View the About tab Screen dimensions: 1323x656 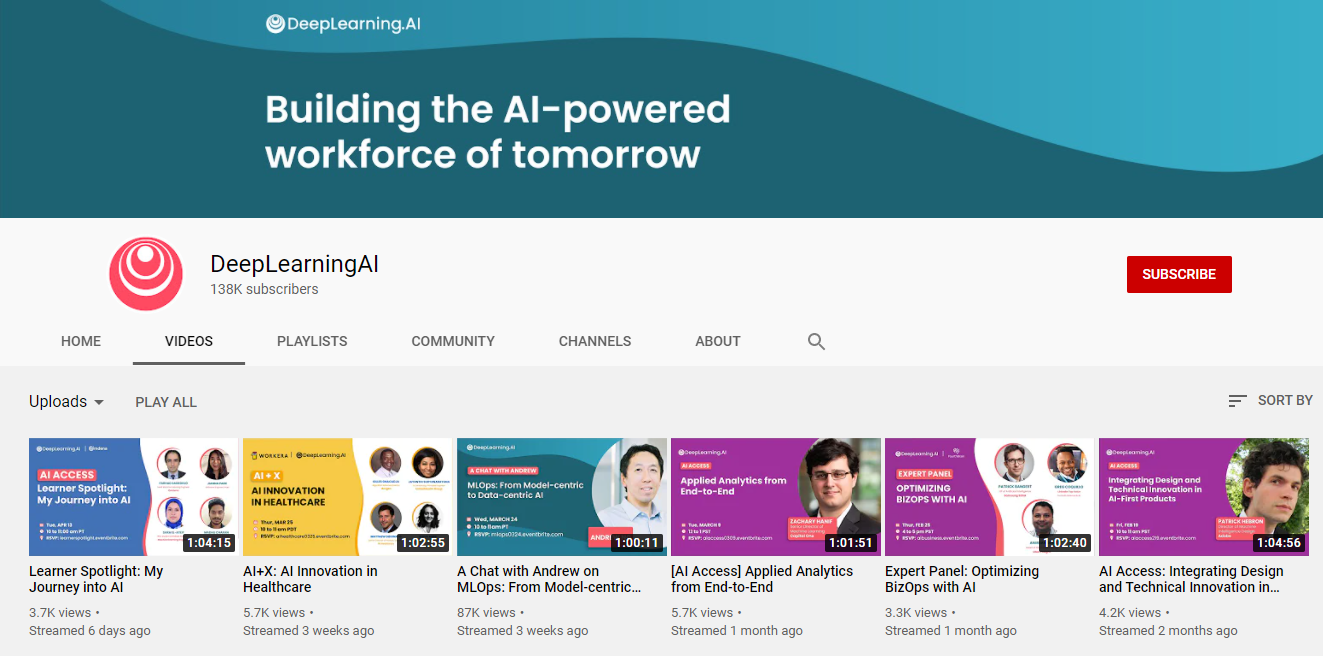(718, 341)
